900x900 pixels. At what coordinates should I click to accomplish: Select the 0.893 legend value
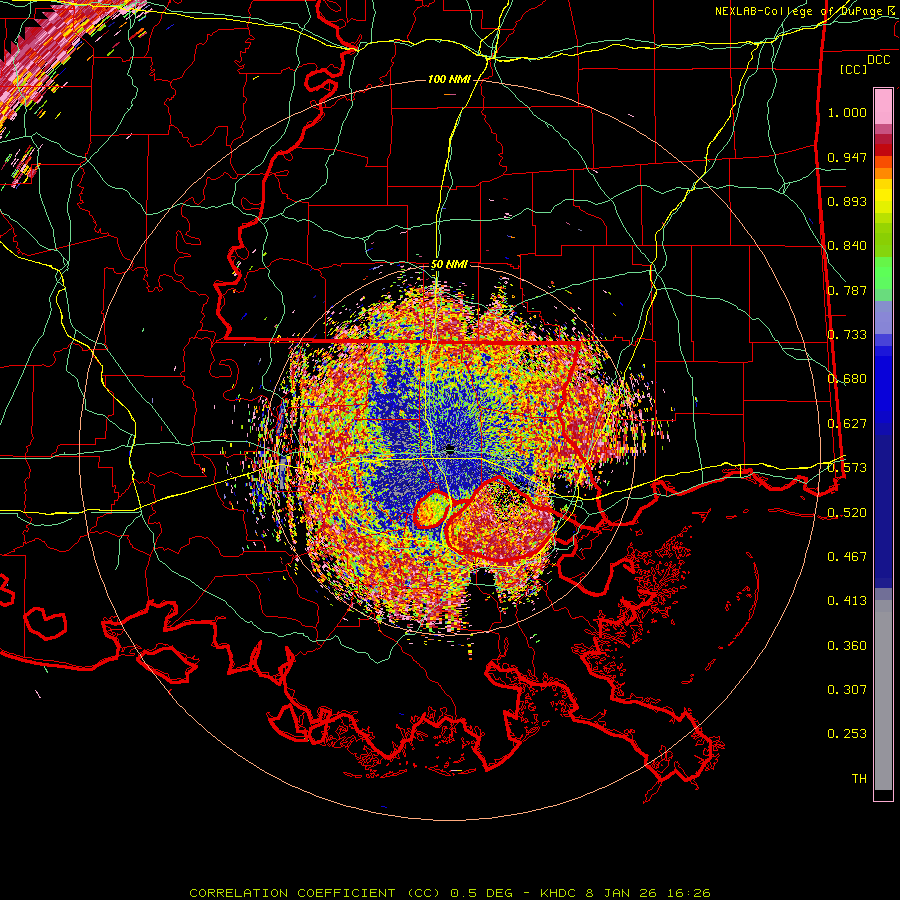(847, 201)
